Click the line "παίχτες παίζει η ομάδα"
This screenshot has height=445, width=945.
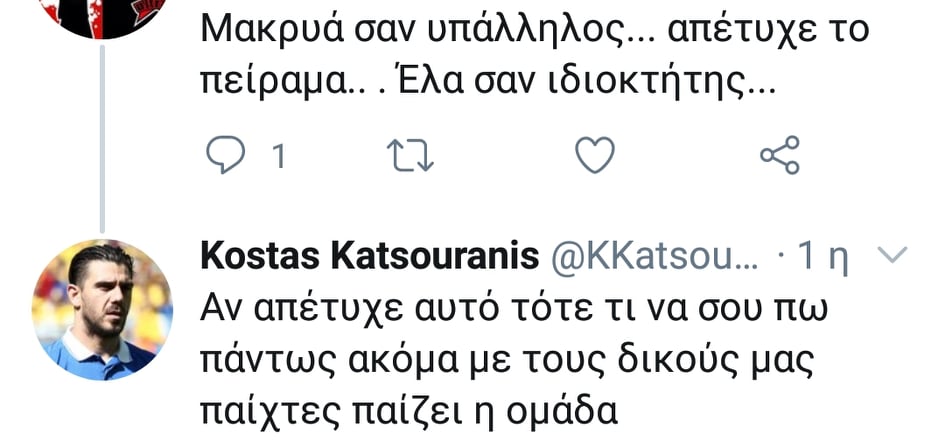point(410,411)
